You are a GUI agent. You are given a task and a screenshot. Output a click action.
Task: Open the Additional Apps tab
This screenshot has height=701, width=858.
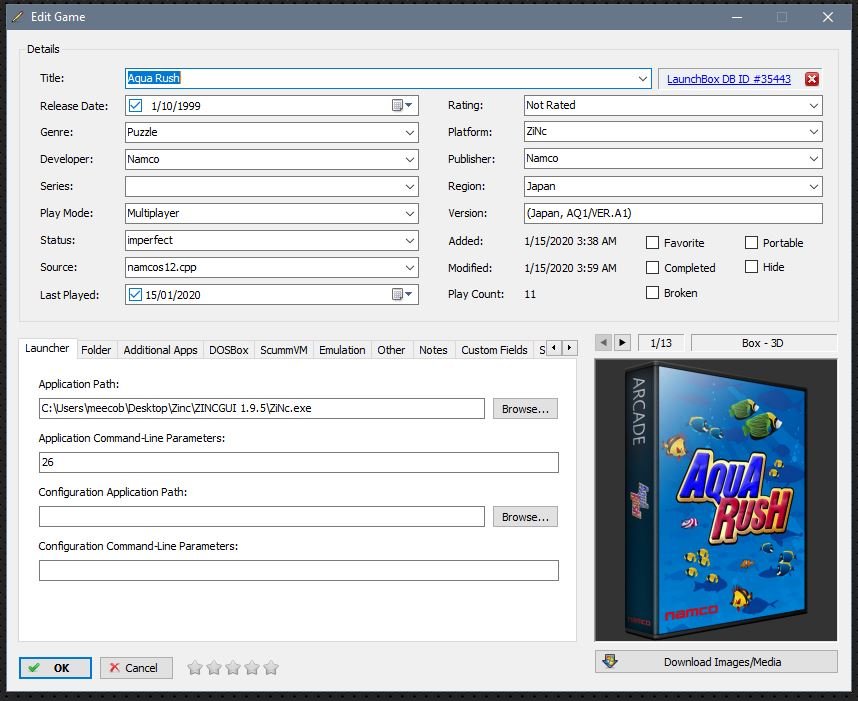[160, 350]
